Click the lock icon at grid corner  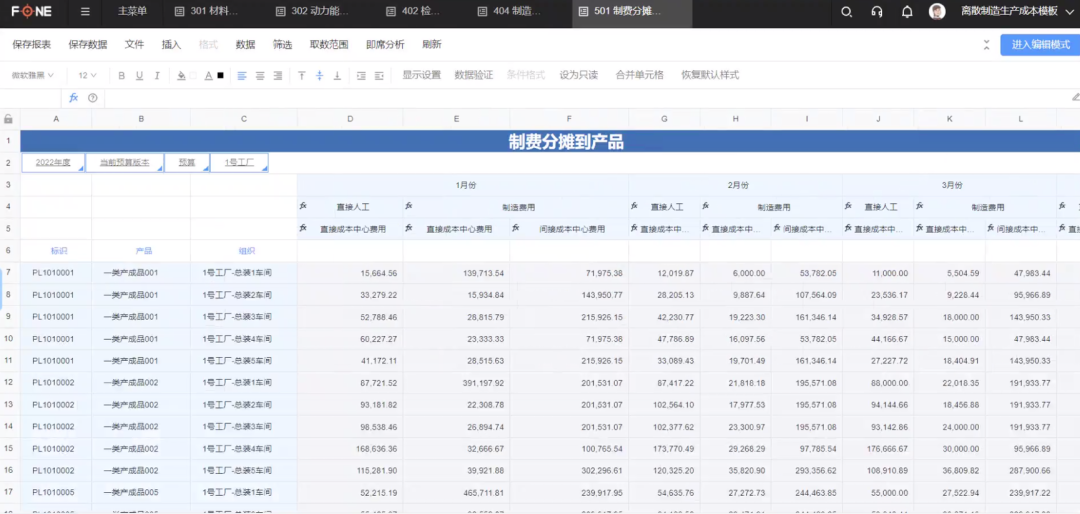(x=8, y=119)
